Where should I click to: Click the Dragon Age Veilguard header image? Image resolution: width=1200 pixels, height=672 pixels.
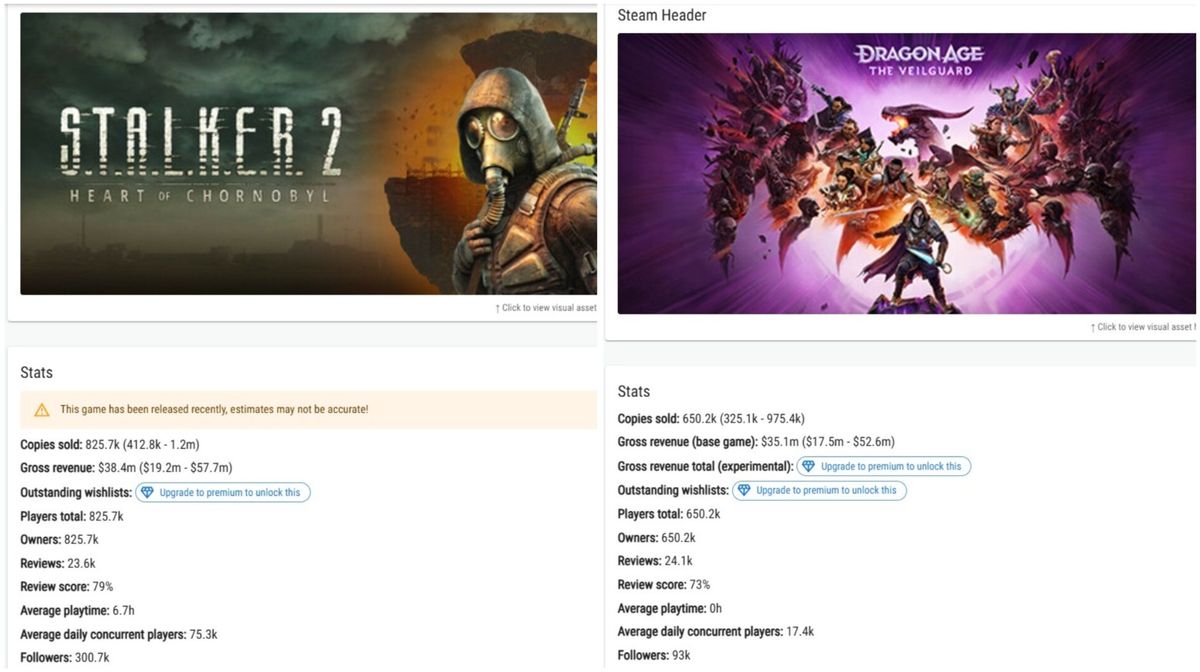tap(906, 173)
